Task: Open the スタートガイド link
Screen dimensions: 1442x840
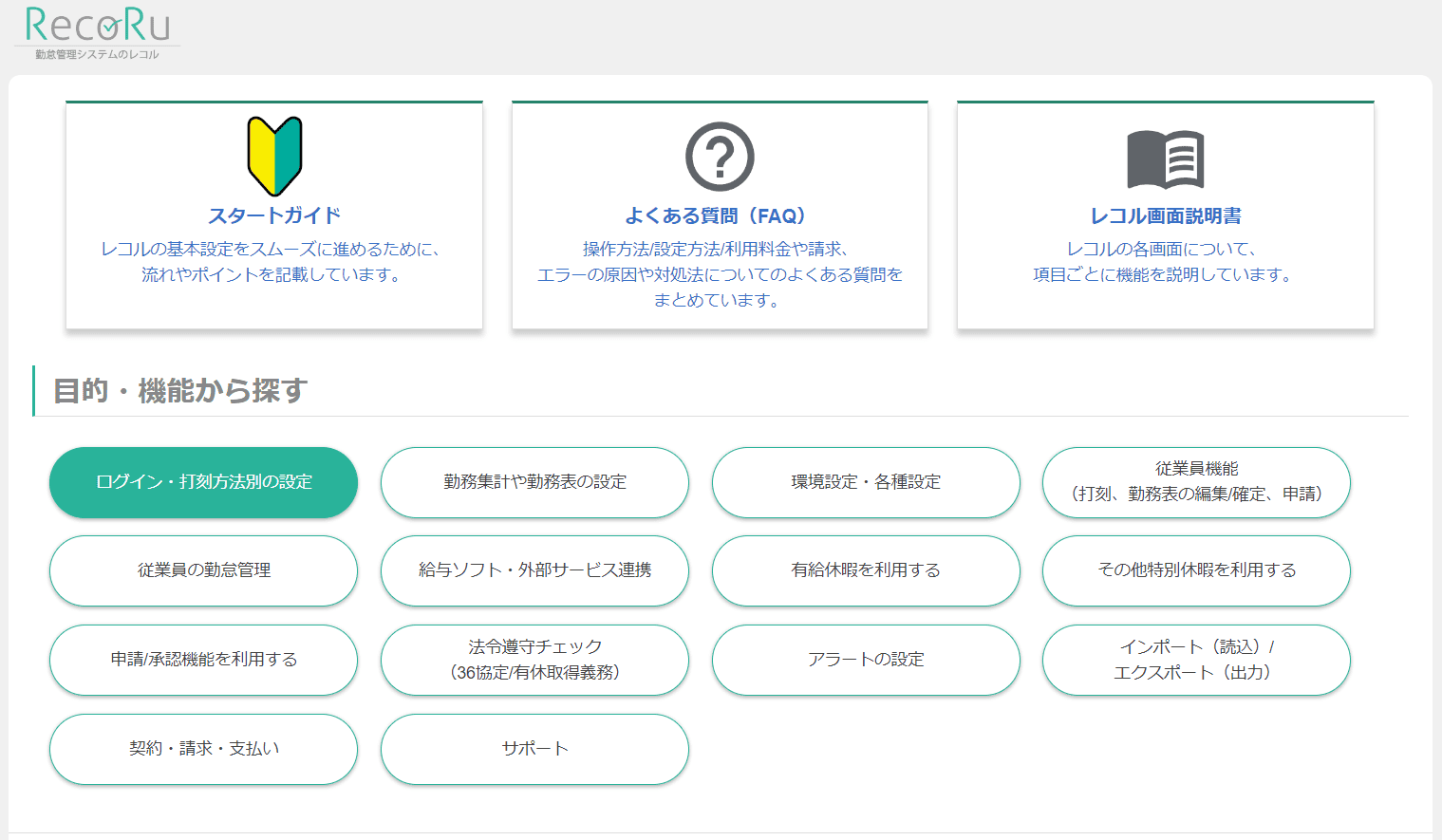Action: (x=274, y=215)
